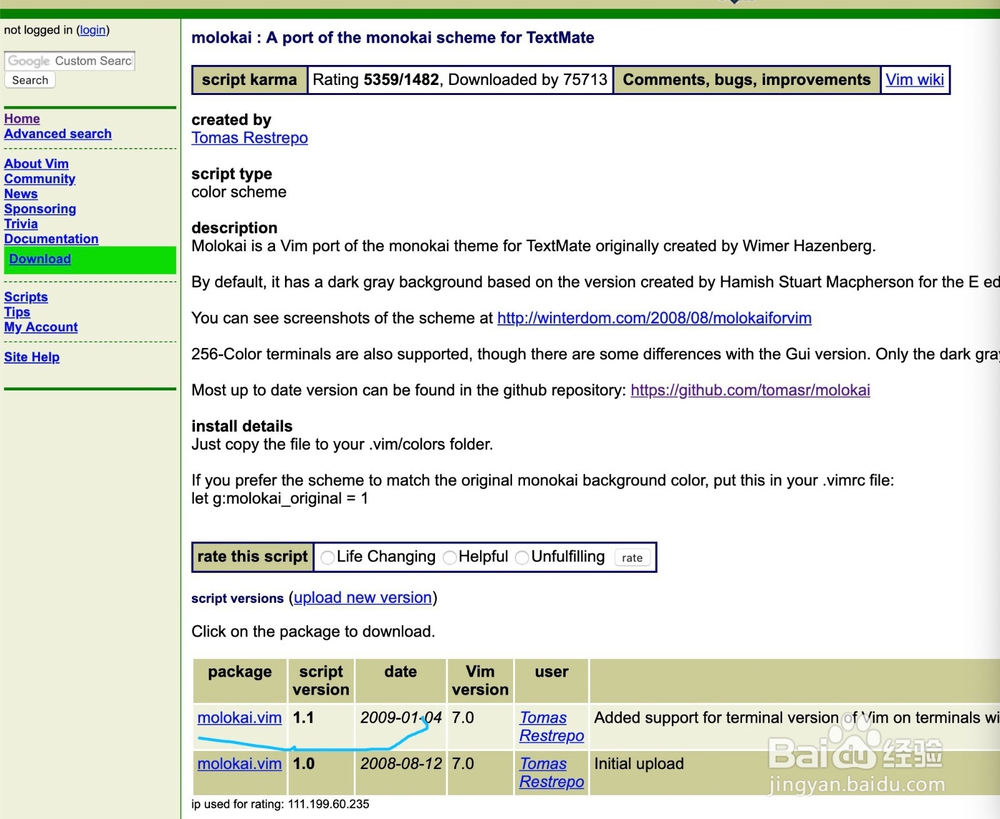The image size is (1000, 819).
Task: Open the Home link
Action: tap(22, 119)
